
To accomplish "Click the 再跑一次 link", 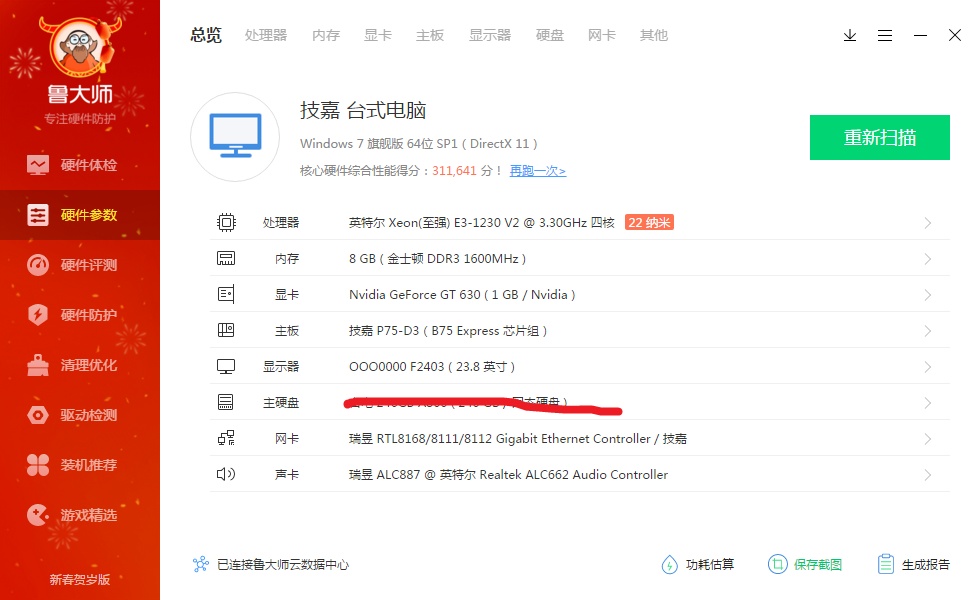I will coord(537,171).
